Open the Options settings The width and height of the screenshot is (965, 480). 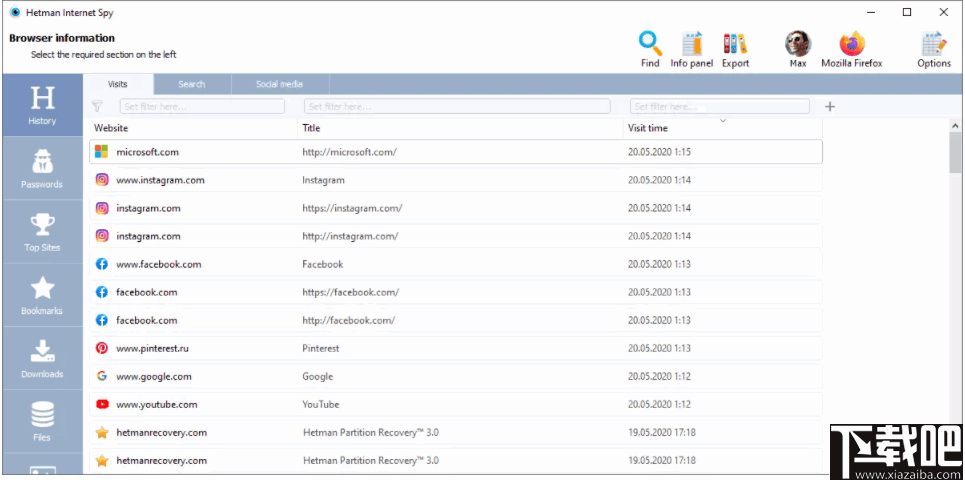pos(934,49)
